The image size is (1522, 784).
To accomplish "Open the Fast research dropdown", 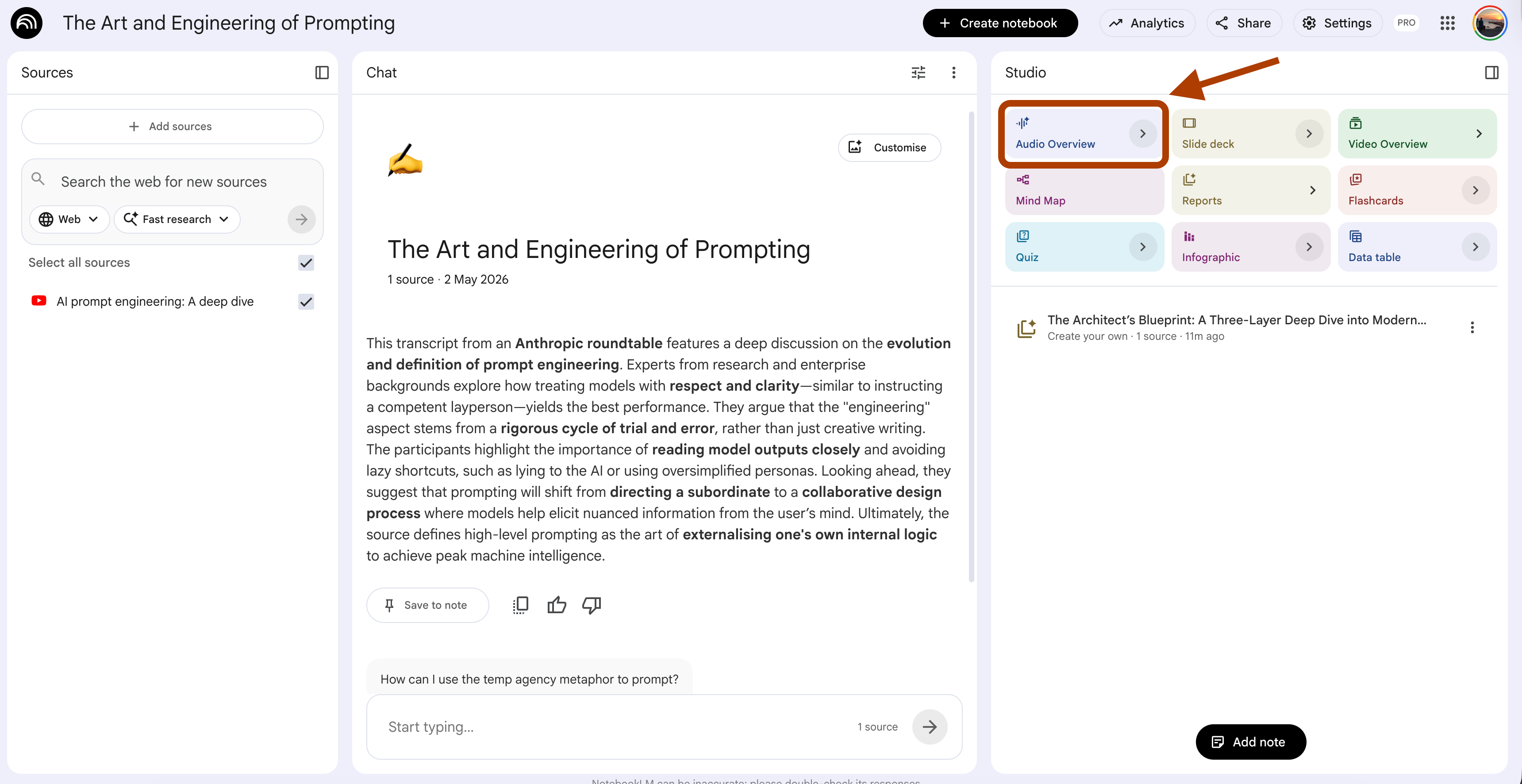I will pyautogui.click(x=177, y=219).
